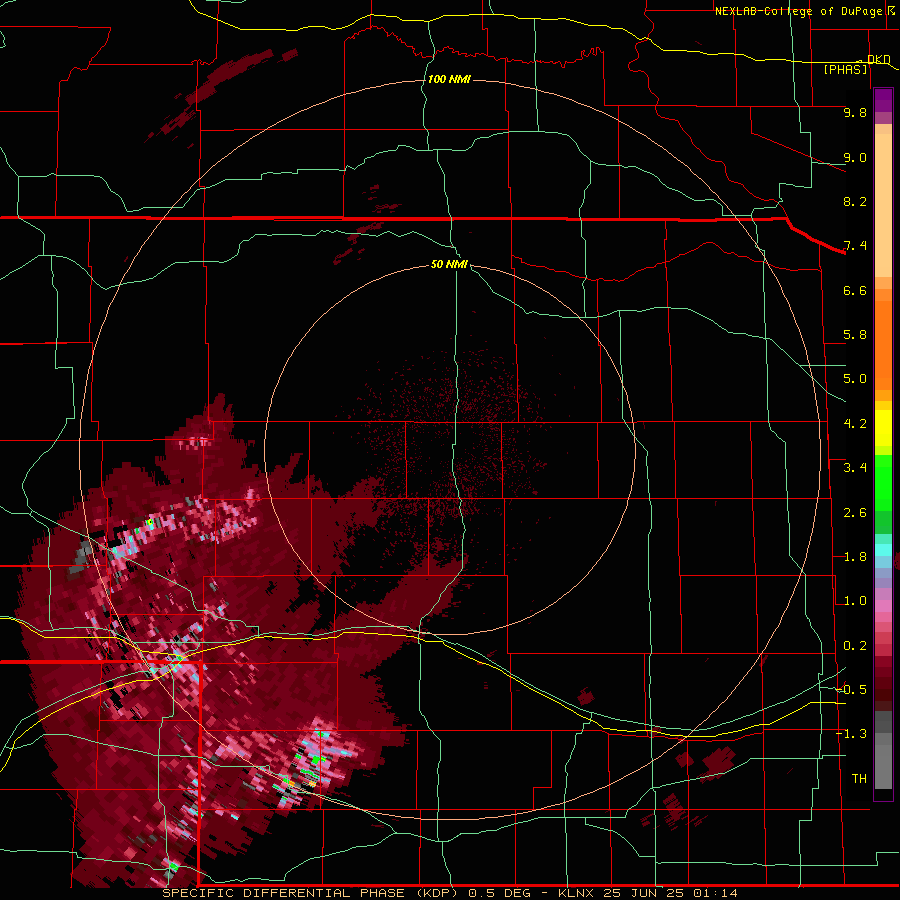Click the 5.8 legend value
The width and height of the screenshot is (900, 900).
(855, 335)
